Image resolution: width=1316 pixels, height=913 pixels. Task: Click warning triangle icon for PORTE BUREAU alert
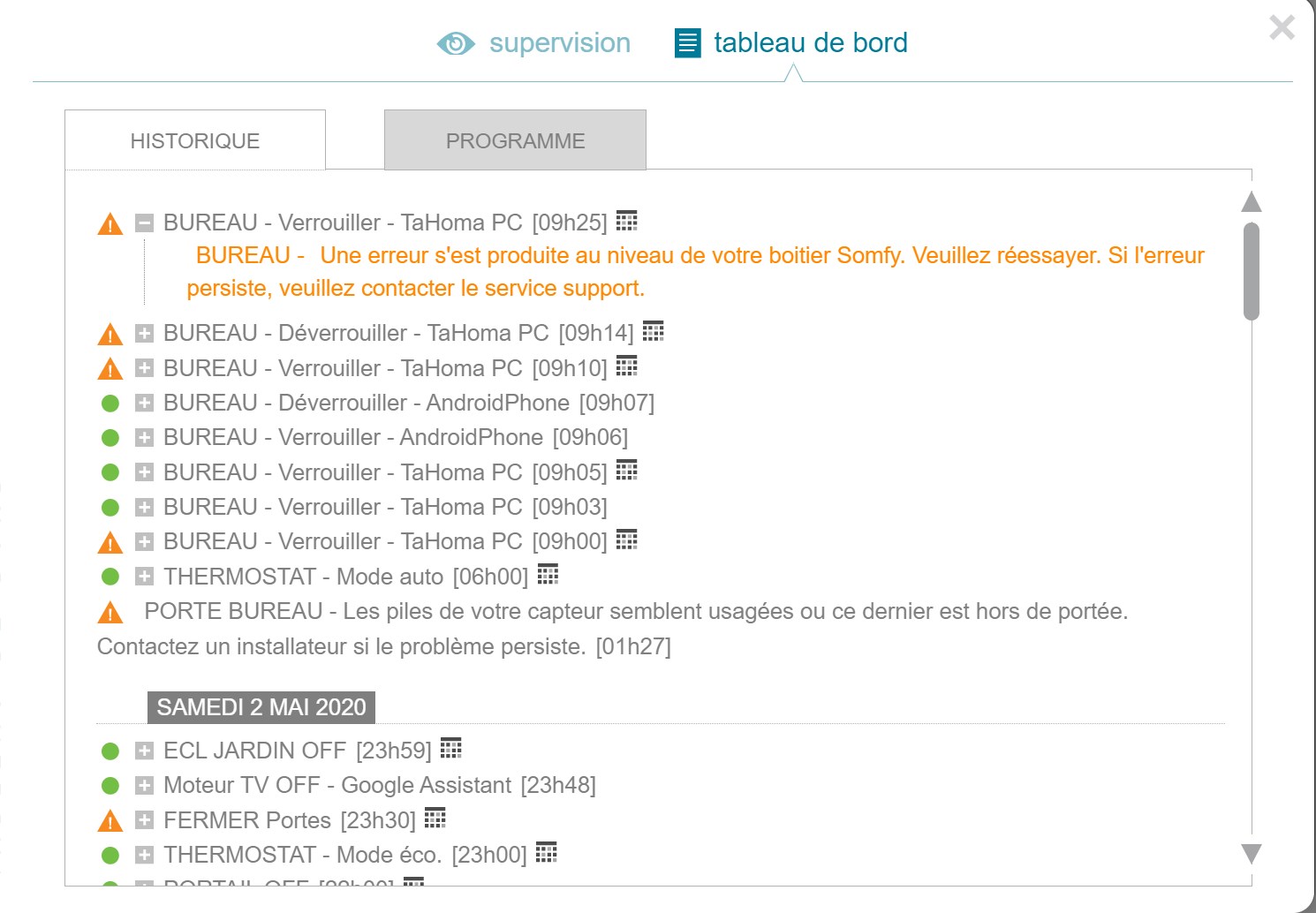(x=110, y=612)
